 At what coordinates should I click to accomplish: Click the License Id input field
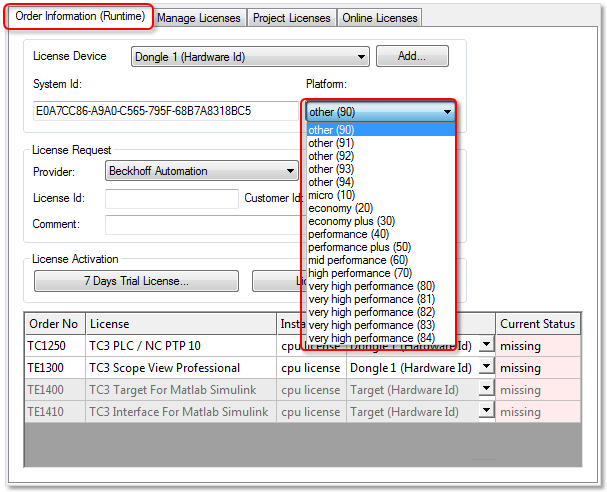click(x=172, y=199)
